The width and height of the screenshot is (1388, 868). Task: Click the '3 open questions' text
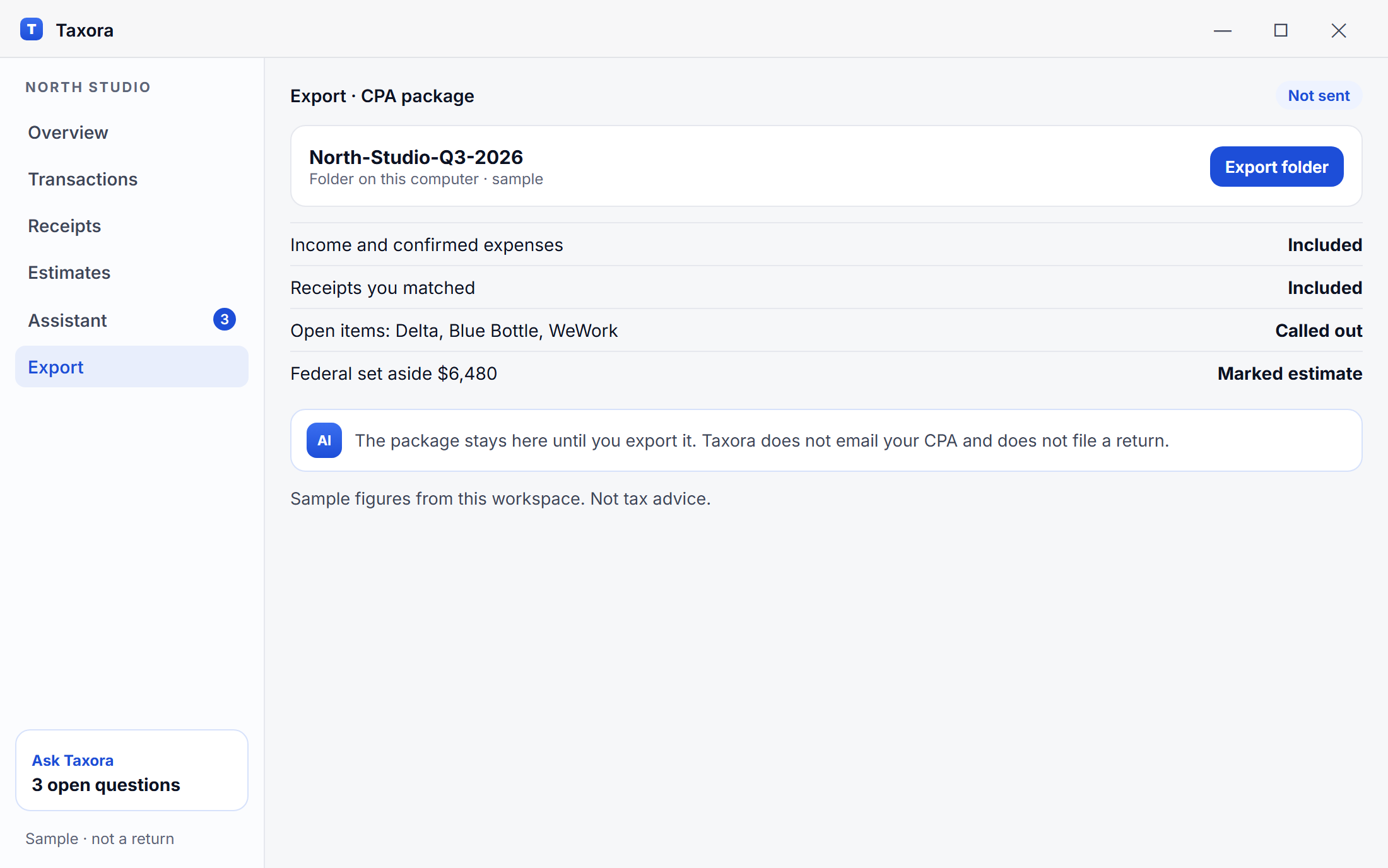[x=106, y=785]
